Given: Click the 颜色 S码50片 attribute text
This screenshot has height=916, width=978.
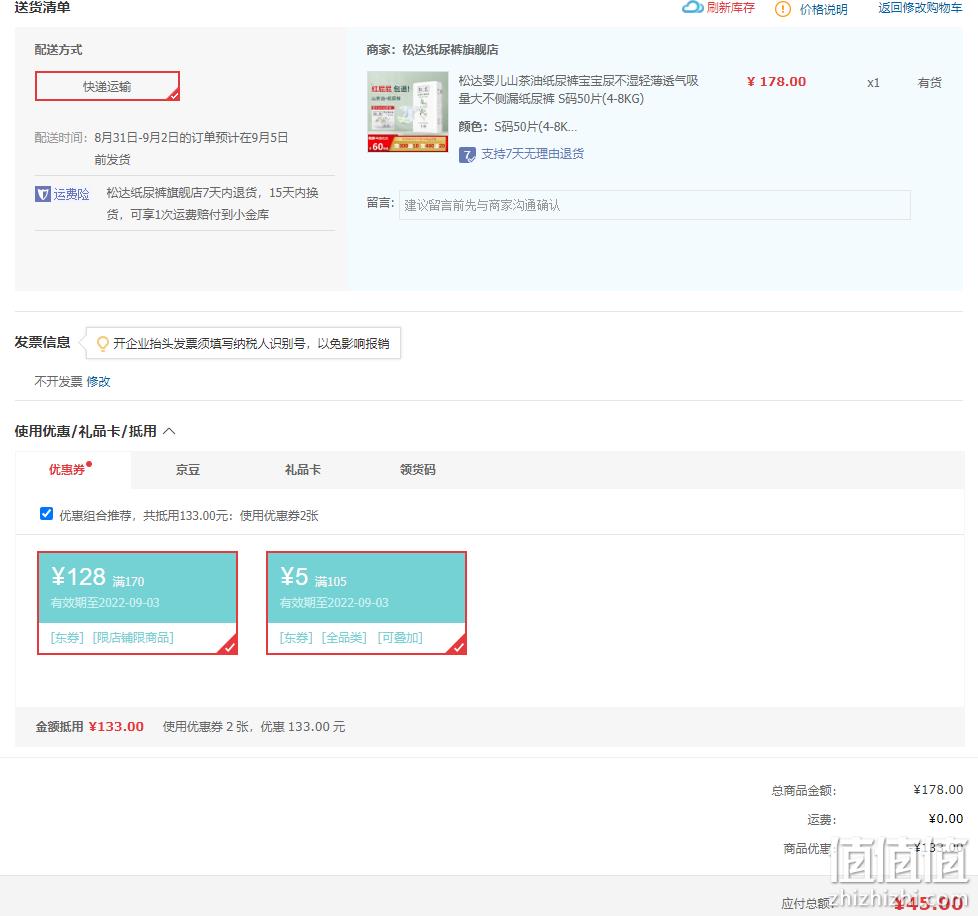Looking at the screenshot, I should pos(518,127).
